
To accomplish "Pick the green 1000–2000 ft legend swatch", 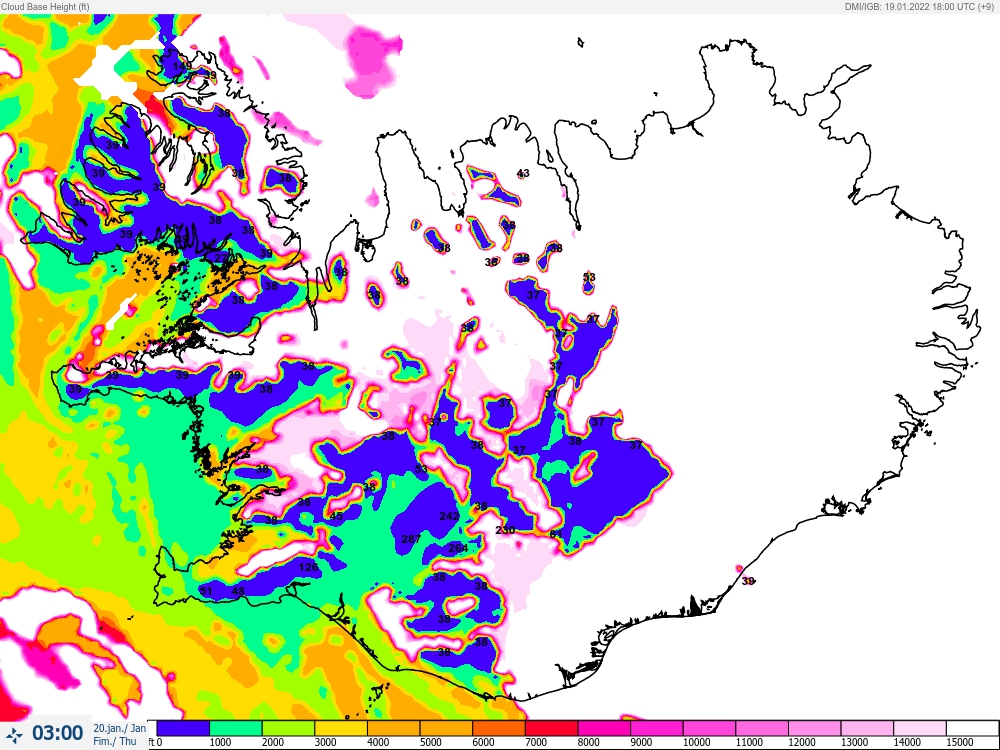I will [236, 728].
